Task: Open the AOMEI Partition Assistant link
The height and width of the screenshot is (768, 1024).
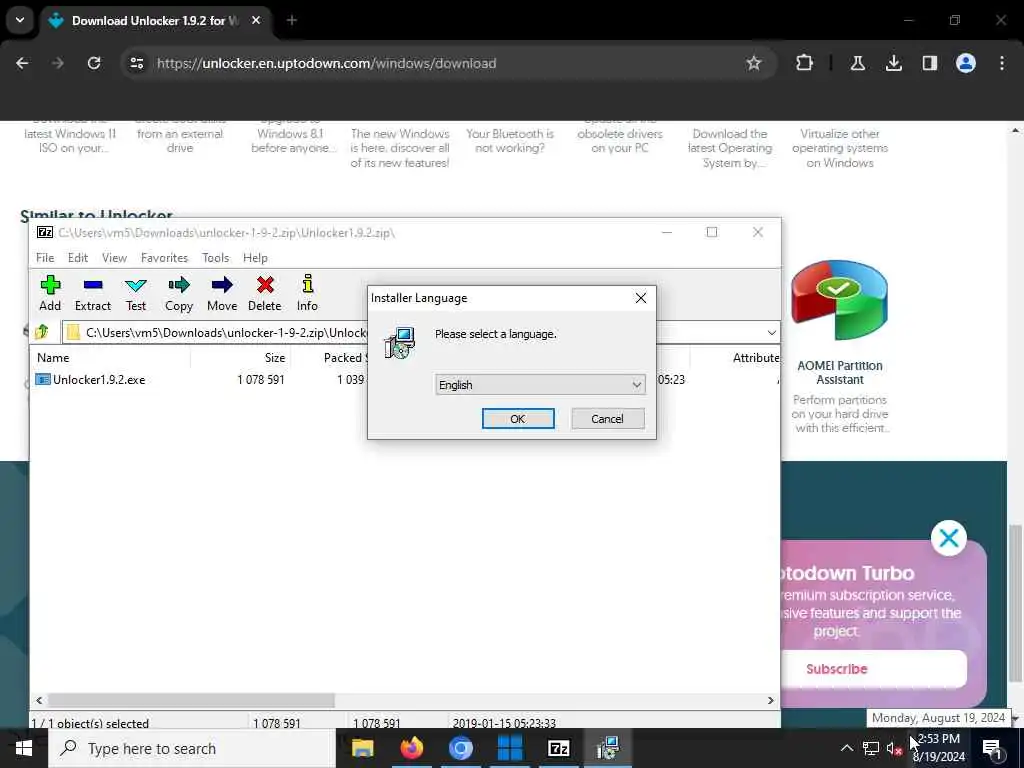Action: [840, 373]
